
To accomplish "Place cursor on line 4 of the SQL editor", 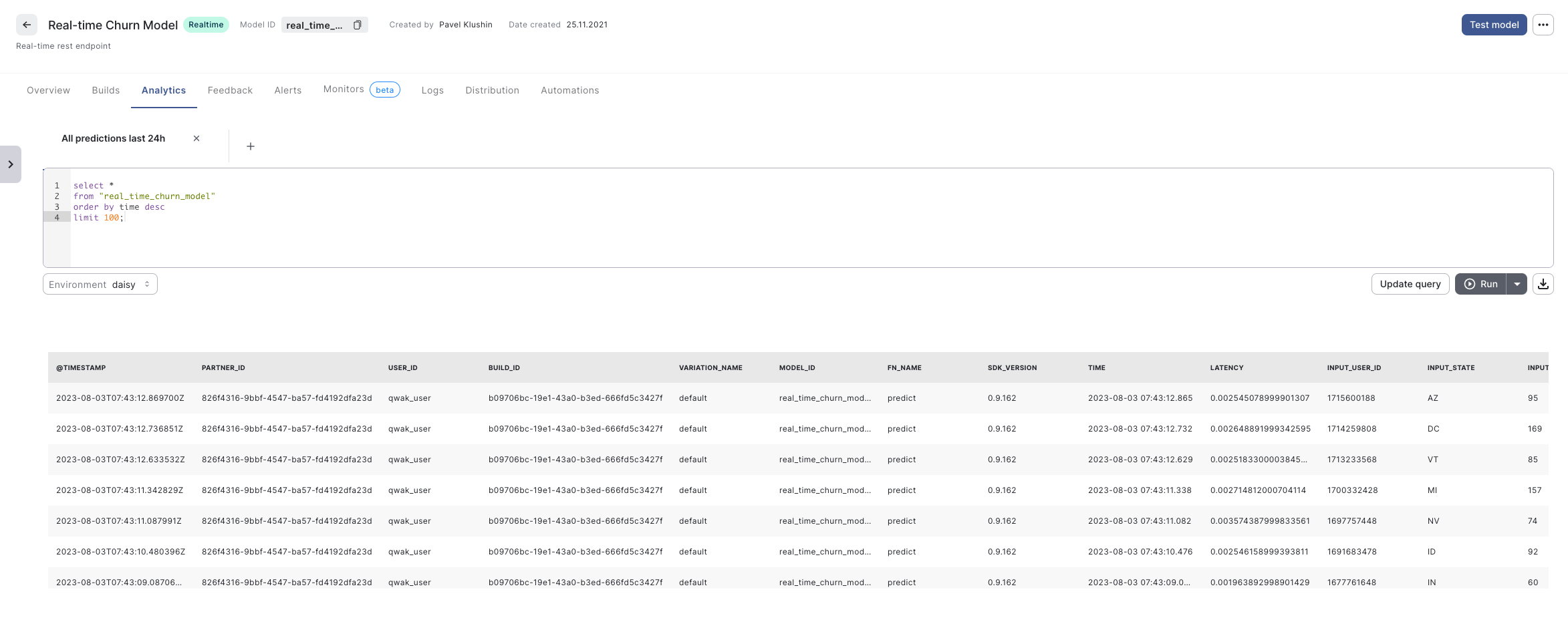I will [x=100, y=217].
